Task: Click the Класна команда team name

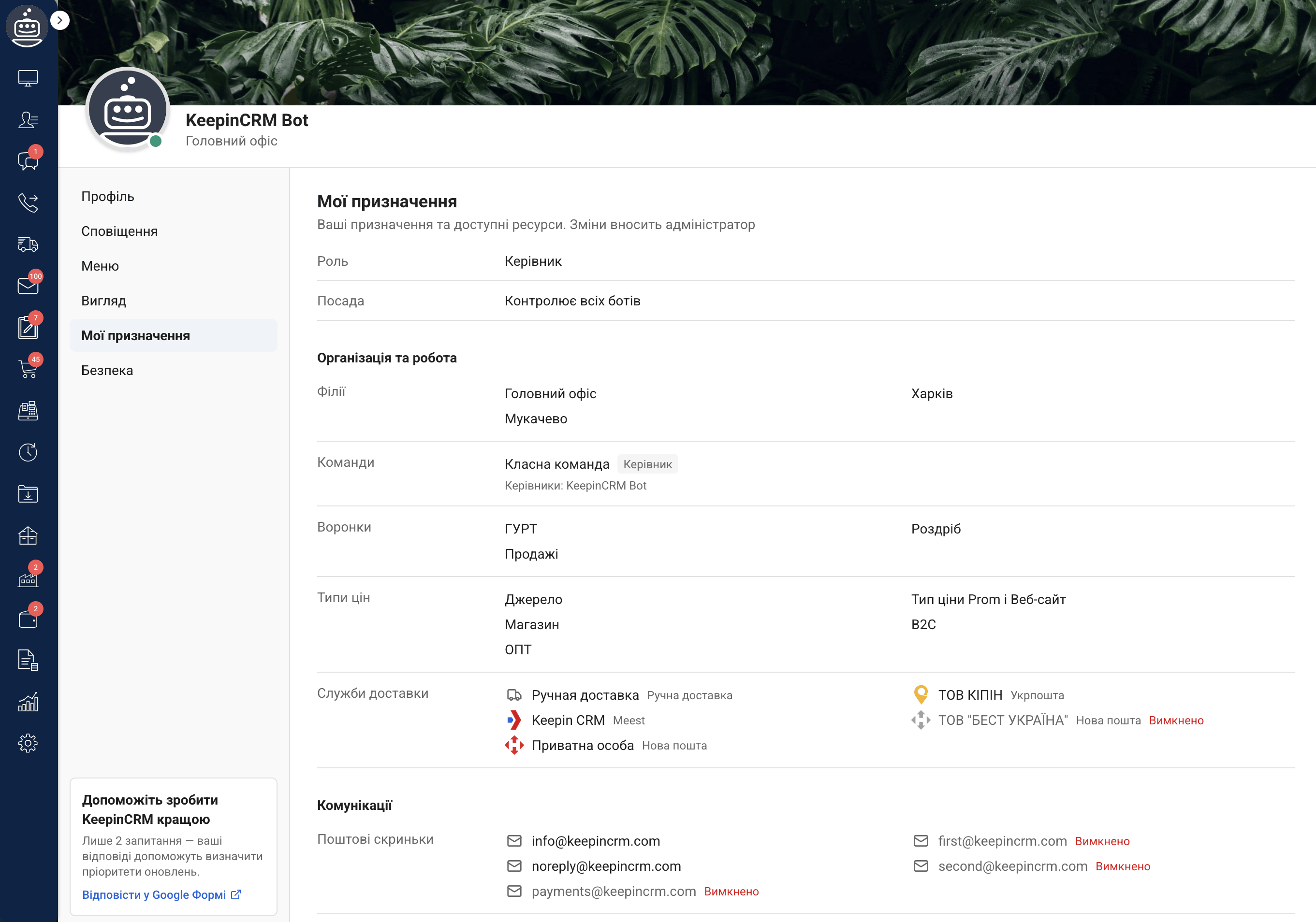Action: tap(556, 464)
